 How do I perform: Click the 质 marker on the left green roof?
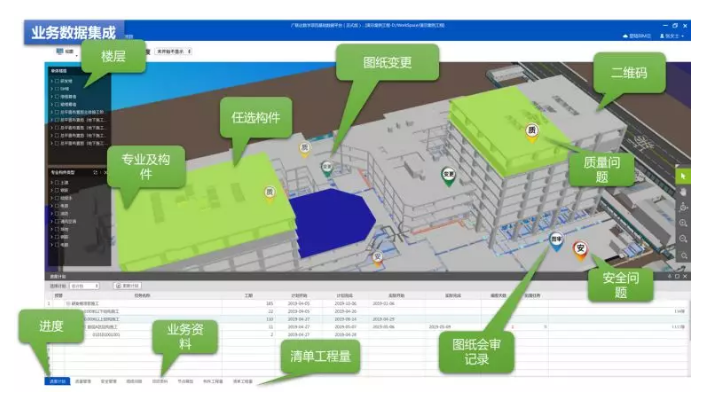(x=268, y=192)
